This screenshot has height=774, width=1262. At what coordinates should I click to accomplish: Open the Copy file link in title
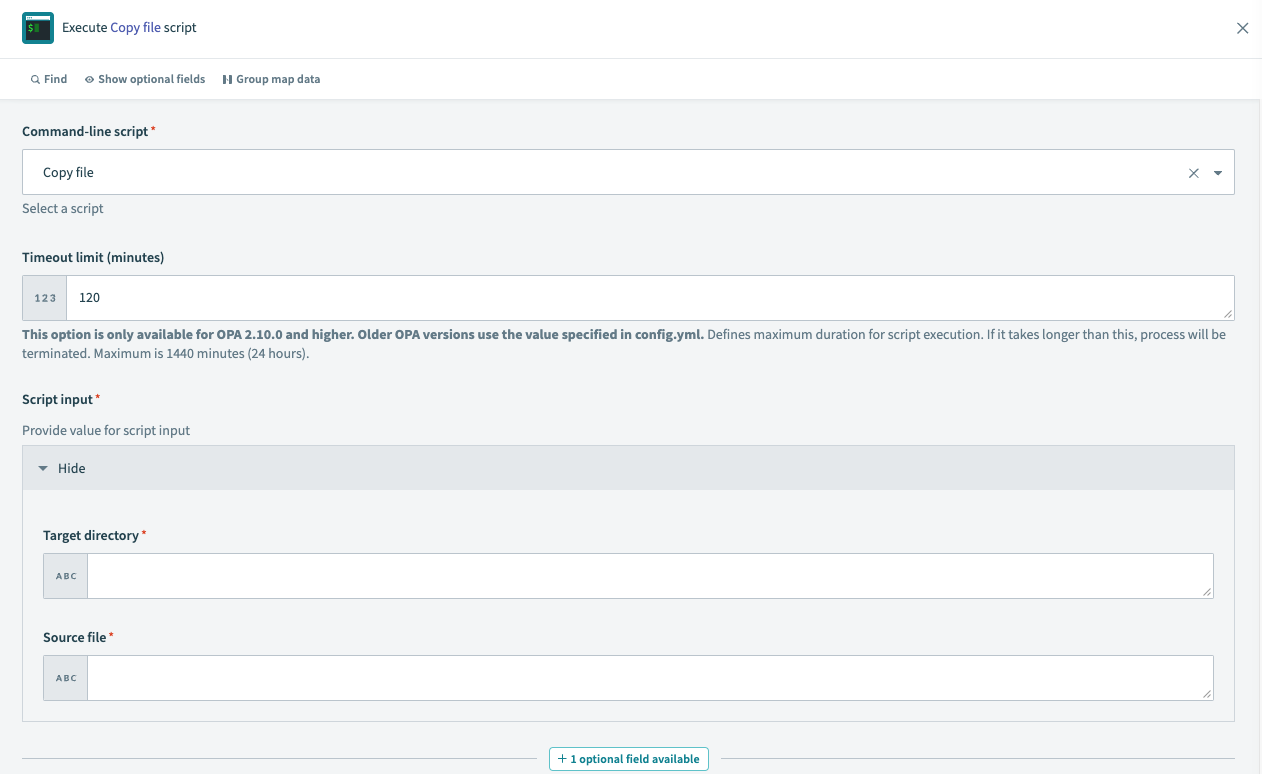[x=135, y=28]
